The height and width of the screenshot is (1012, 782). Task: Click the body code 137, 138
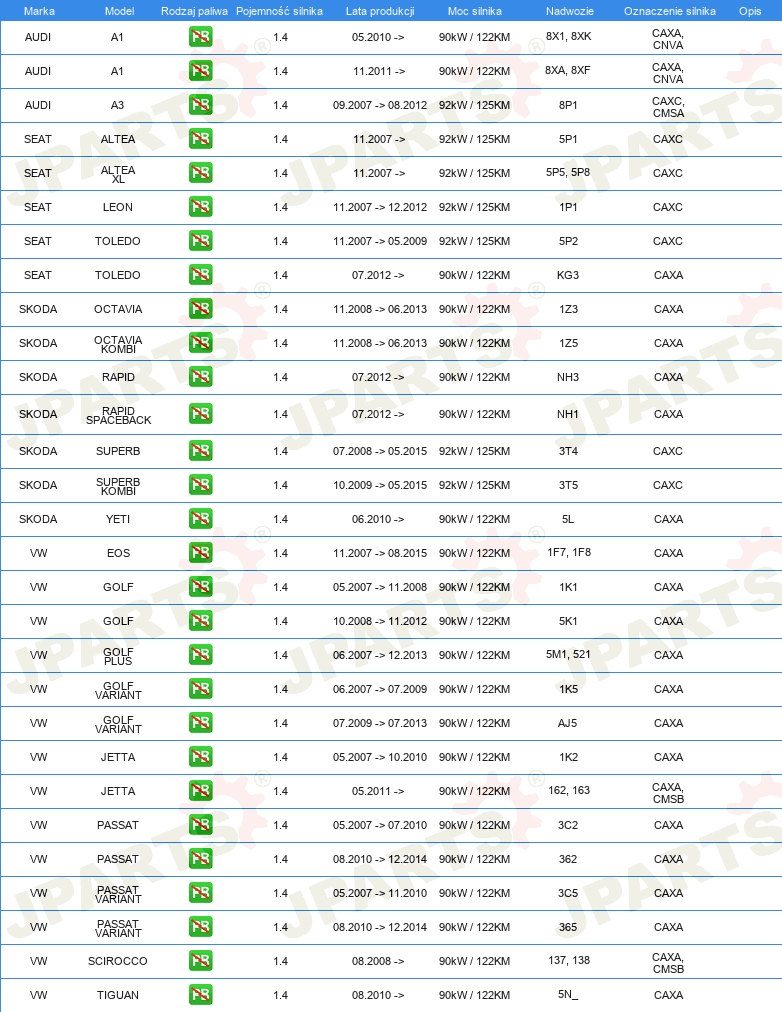[x=568, y=960]
